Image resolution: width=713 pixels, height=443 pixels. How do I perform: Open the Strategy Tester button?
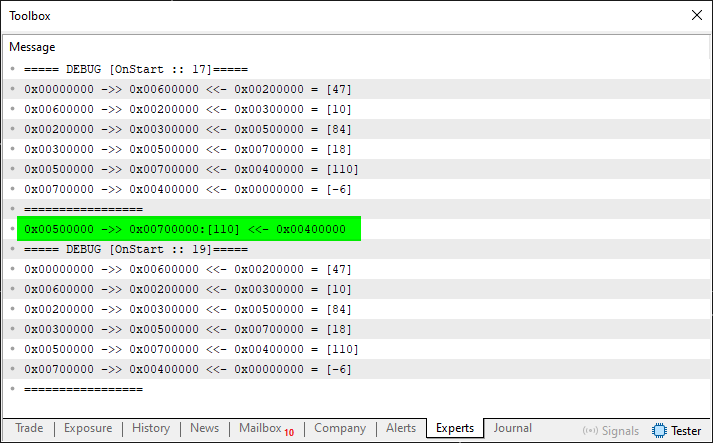click(x=677, y=430)
